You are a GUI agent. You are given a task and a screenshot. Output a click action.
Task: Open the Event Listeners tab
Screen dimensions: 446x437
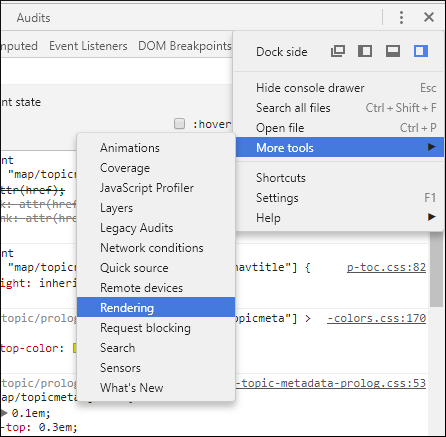[88, 46]
